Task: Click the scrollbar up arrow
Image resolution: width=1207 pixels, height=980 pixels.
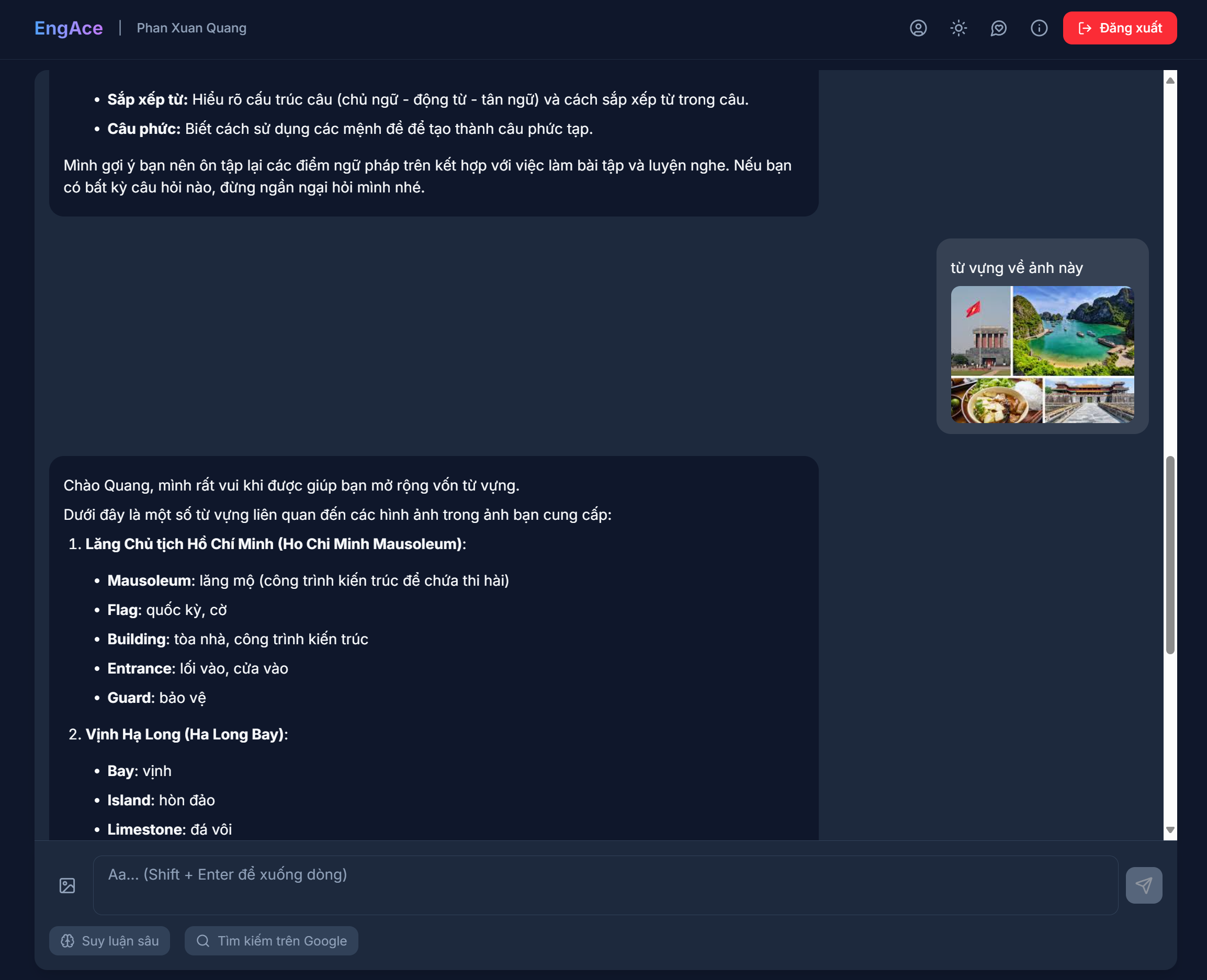Action: click(x=1170, y=81)
